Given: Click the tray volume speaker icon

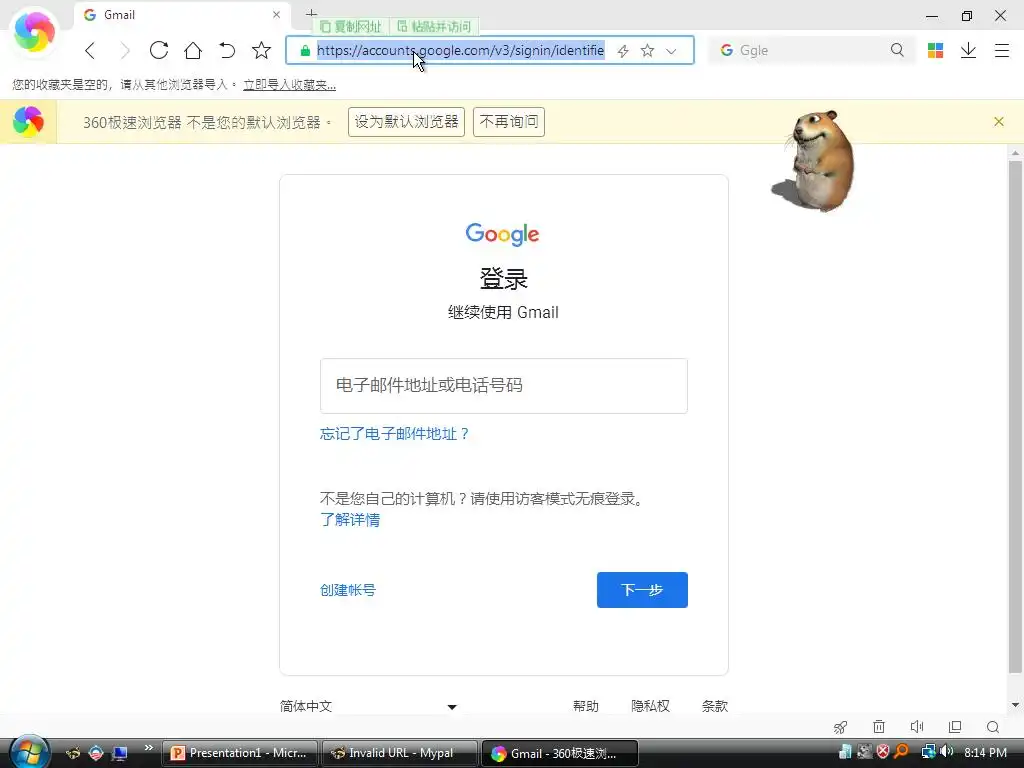Looking at the screenshot, I should pos(946,752).
